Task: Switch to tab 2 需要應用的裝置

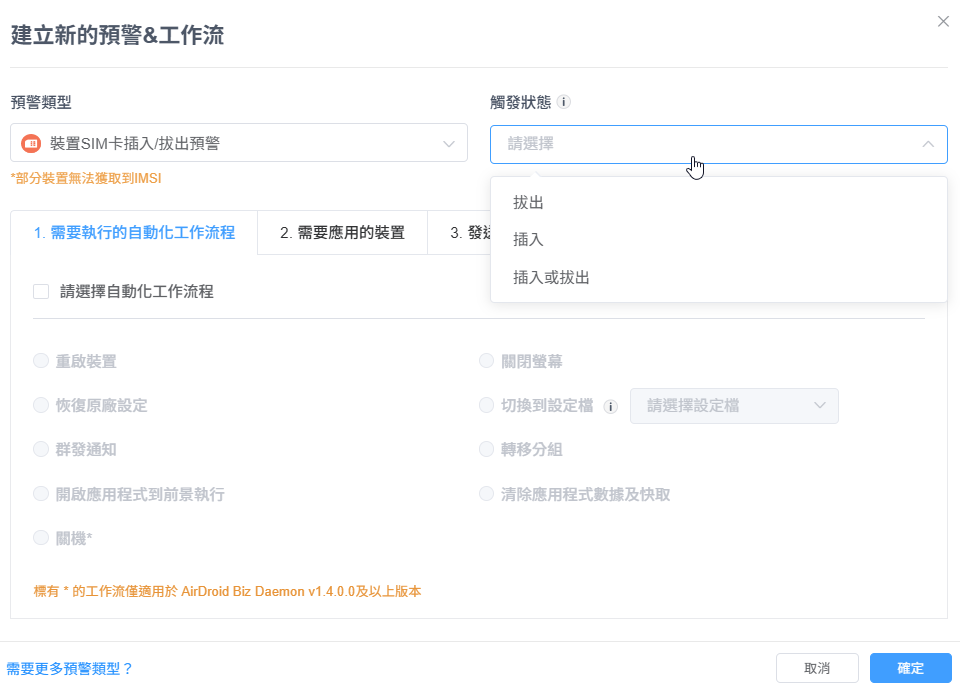Action: click(x=342, y=233)
